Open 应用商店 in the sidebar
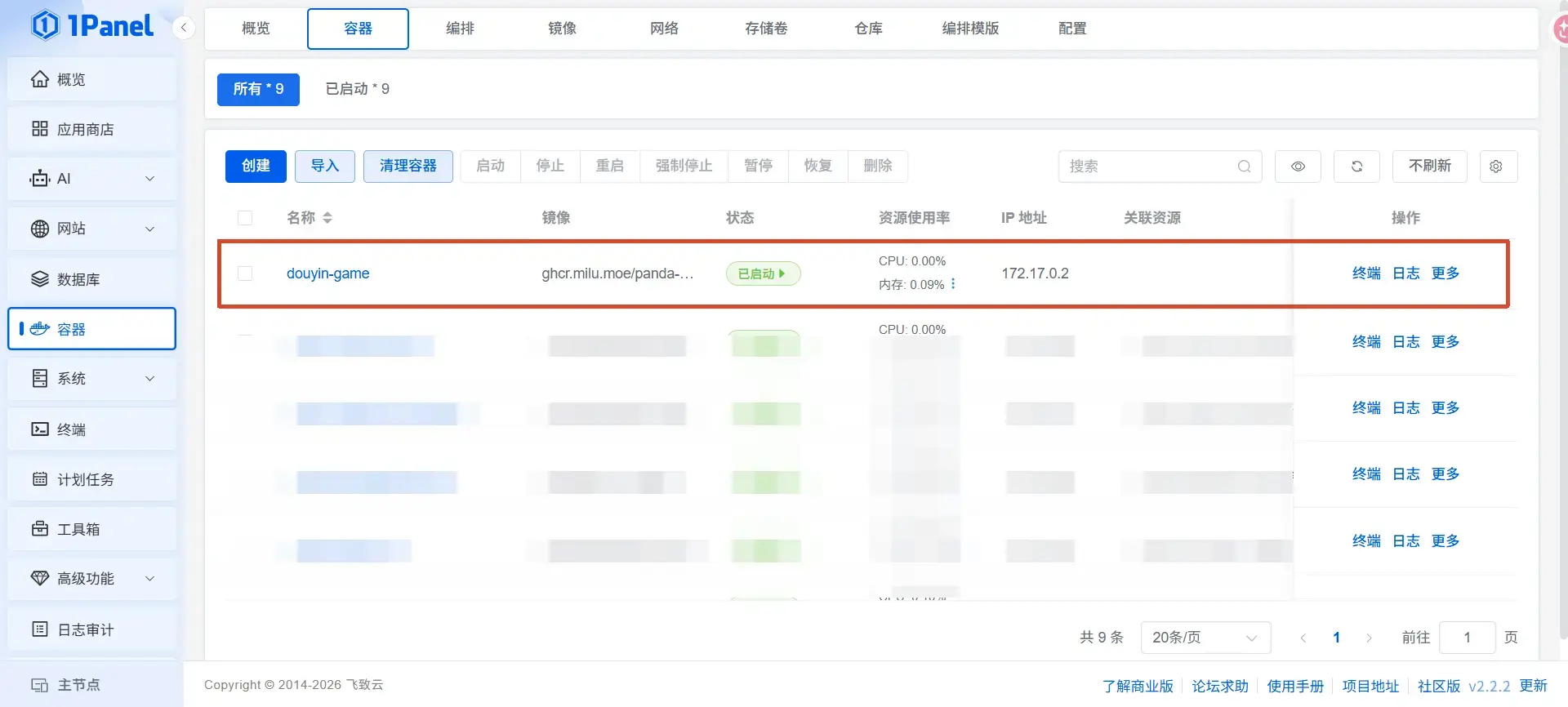1568x707 pixels. click(x=91, y=129)
